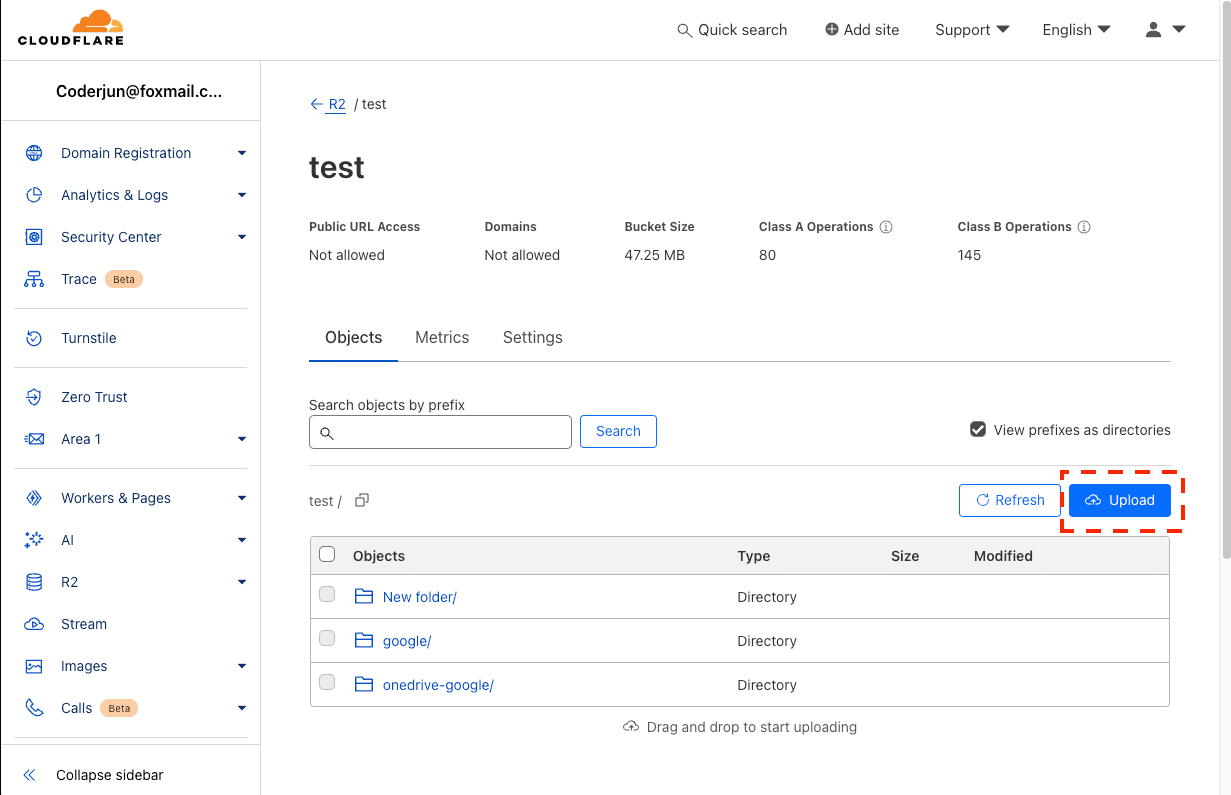1231x795 pixels.
Task: Click the Class A Operations info icon
Action: pyautogui.click(x=886, y=227)
